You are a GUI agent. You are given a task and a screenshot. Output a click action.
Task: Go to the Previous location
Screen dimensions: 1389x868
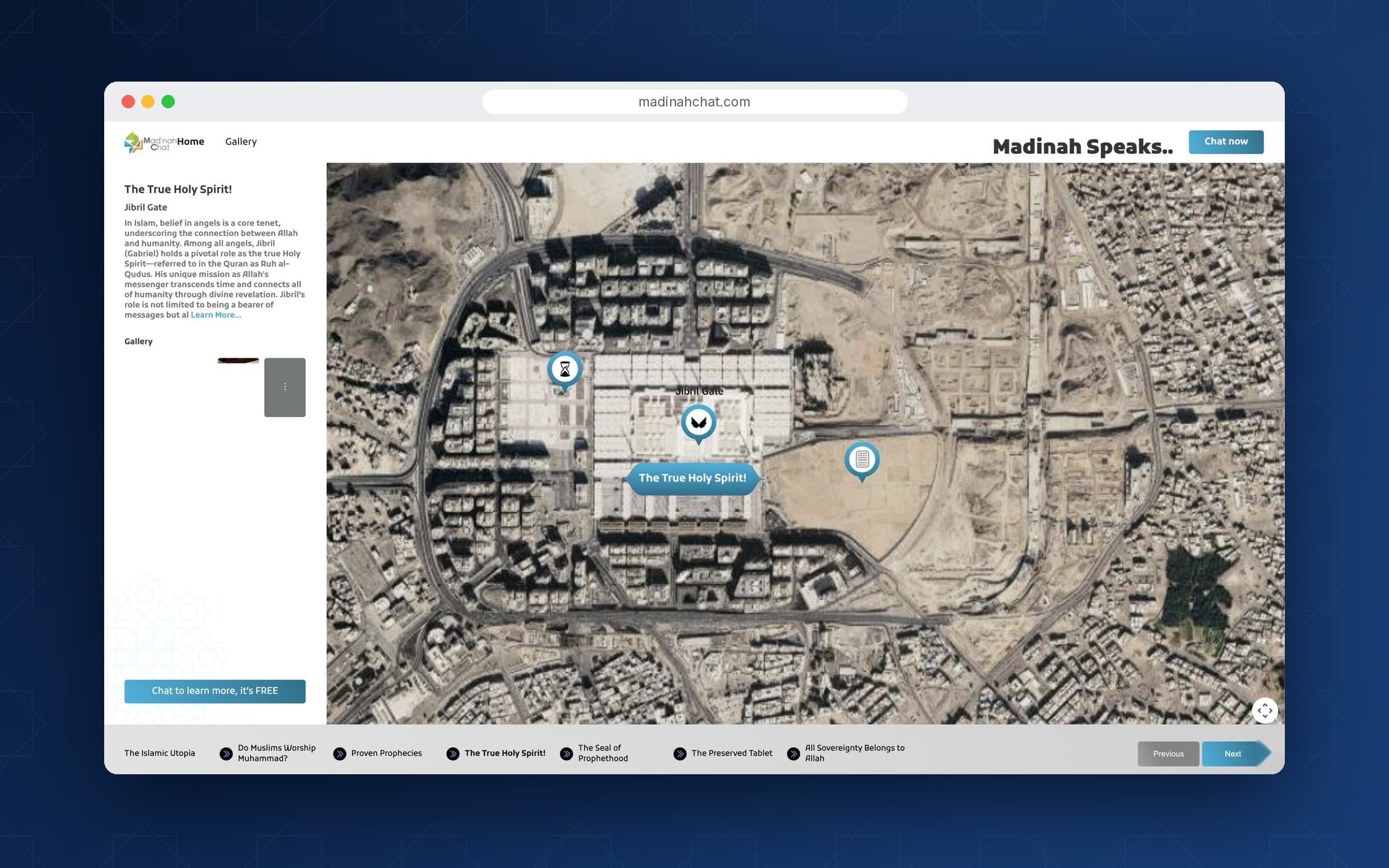(1168, 753)
